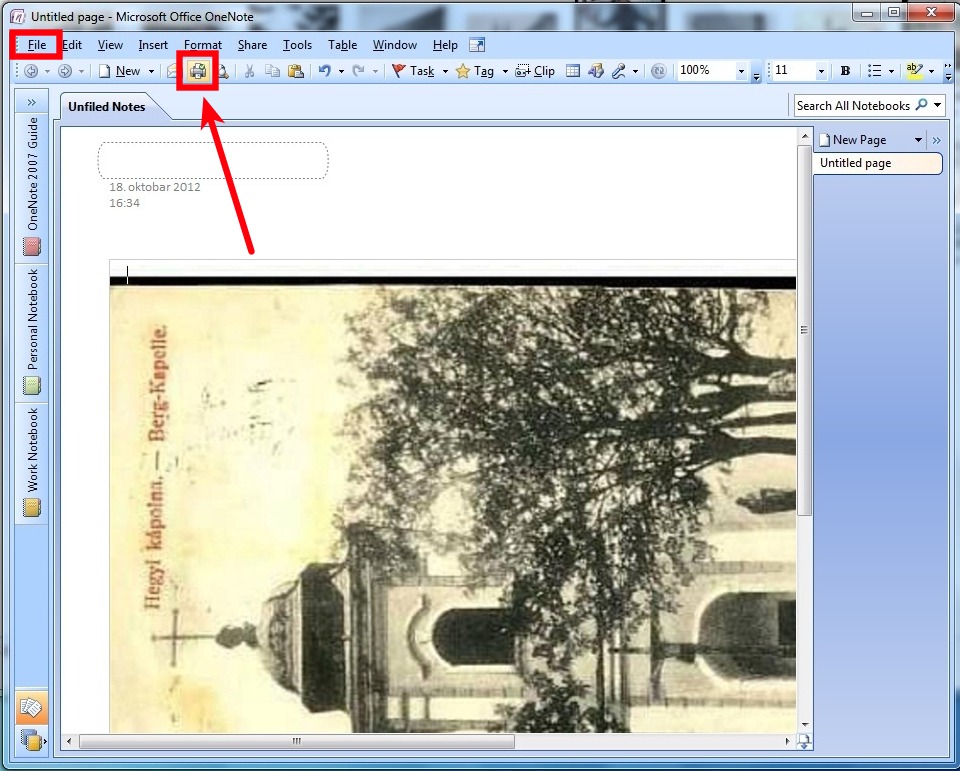Mark note with Task flag
960x771 pixels.
click(413, 72)
